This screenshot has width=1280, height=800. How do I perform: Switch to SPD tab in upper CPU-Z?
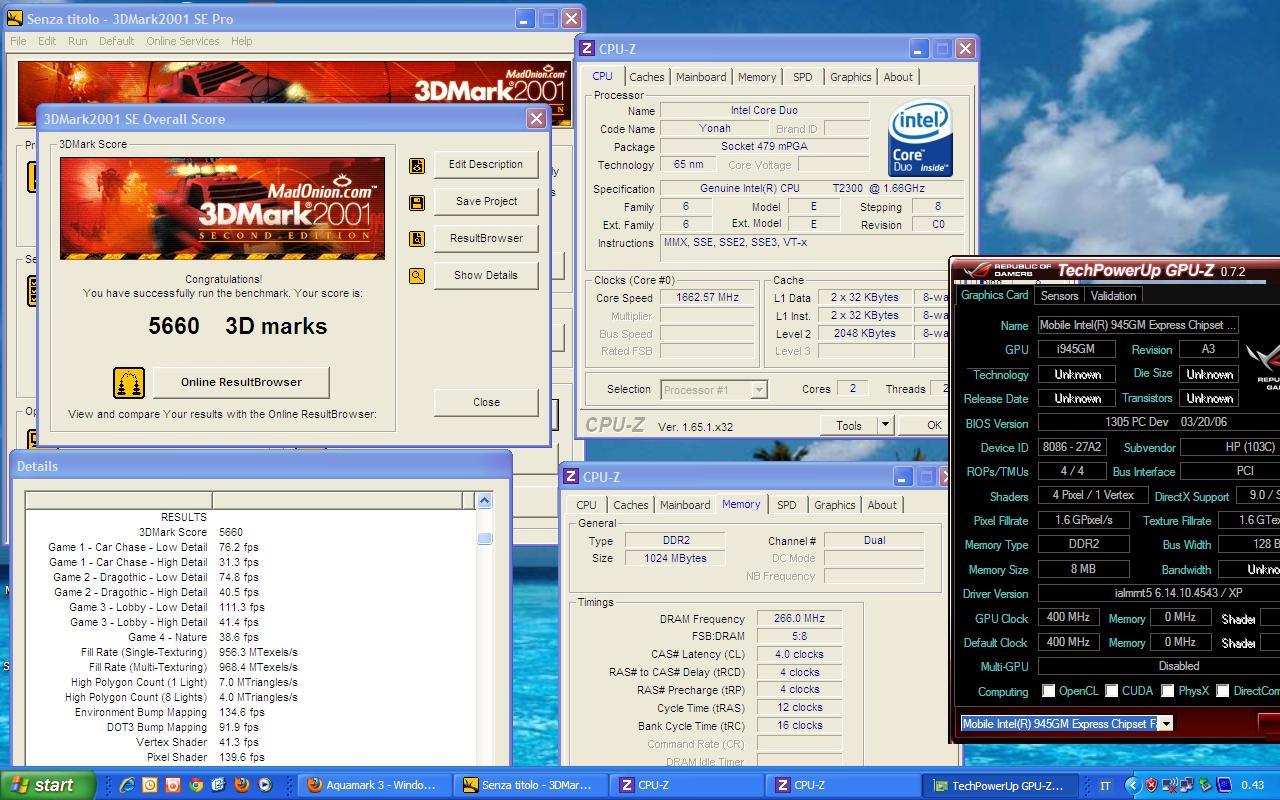(x=802, y=77)
